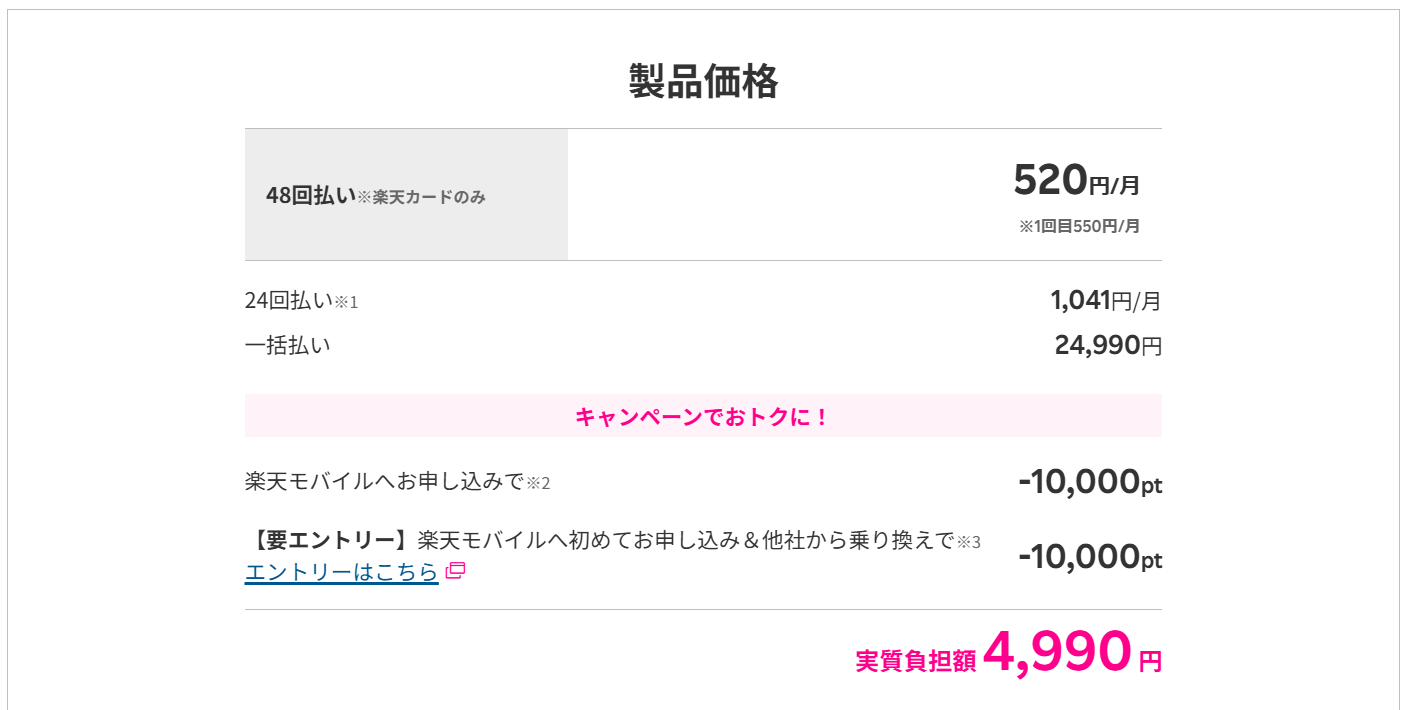Open the エントリーはこちら link
This screenshot has height=710, width=1409.
(341, 572)
